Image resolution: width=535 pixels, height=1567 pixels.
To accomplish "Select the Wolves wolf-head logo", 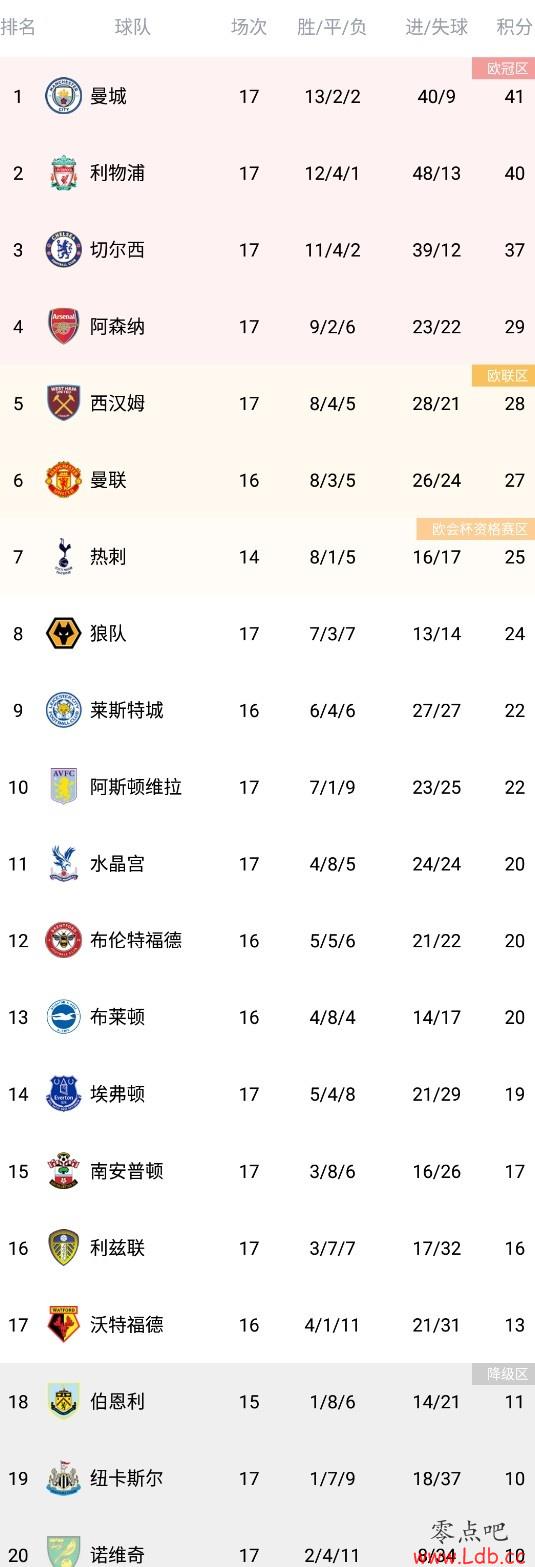I will point(64,633).
